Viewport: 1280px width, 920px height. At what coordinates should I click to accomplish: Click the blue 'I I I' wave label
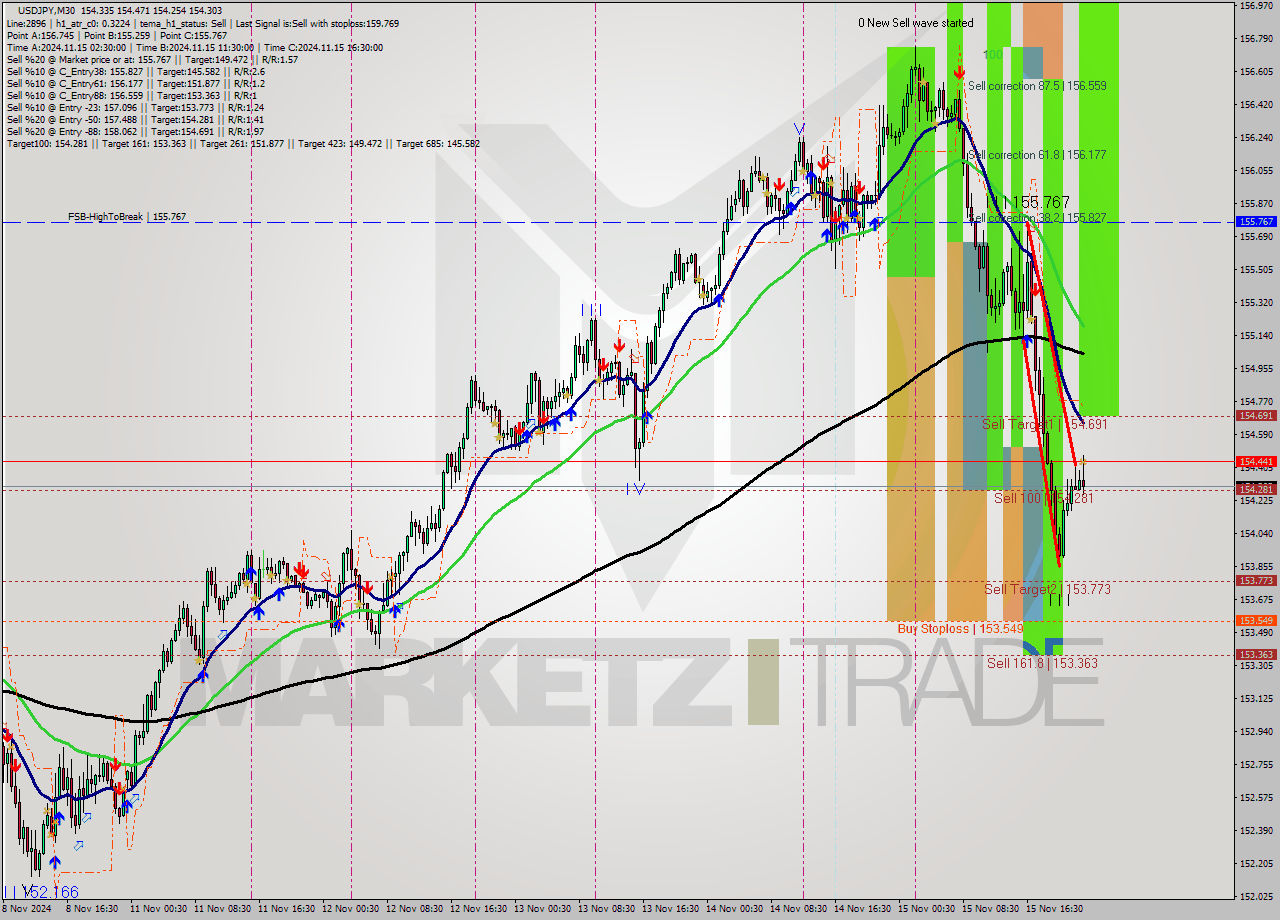click(x=592, y=311)
